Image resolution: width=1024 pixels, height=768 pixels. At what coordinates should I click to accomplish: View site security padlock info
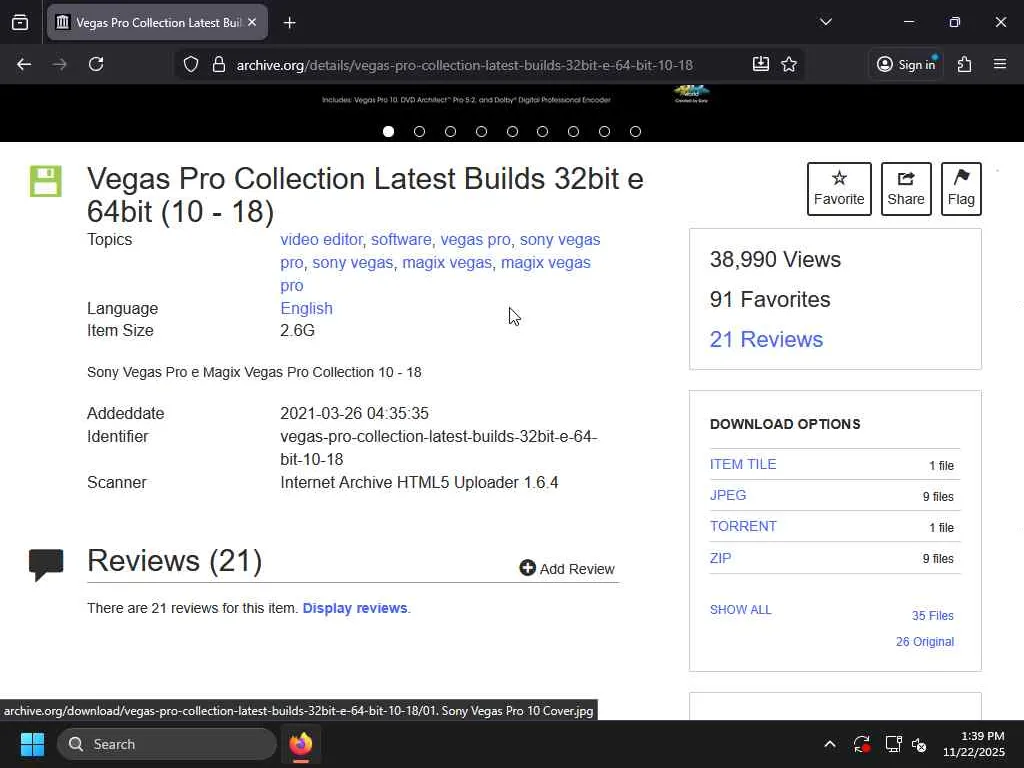click(x=219, y=65)
